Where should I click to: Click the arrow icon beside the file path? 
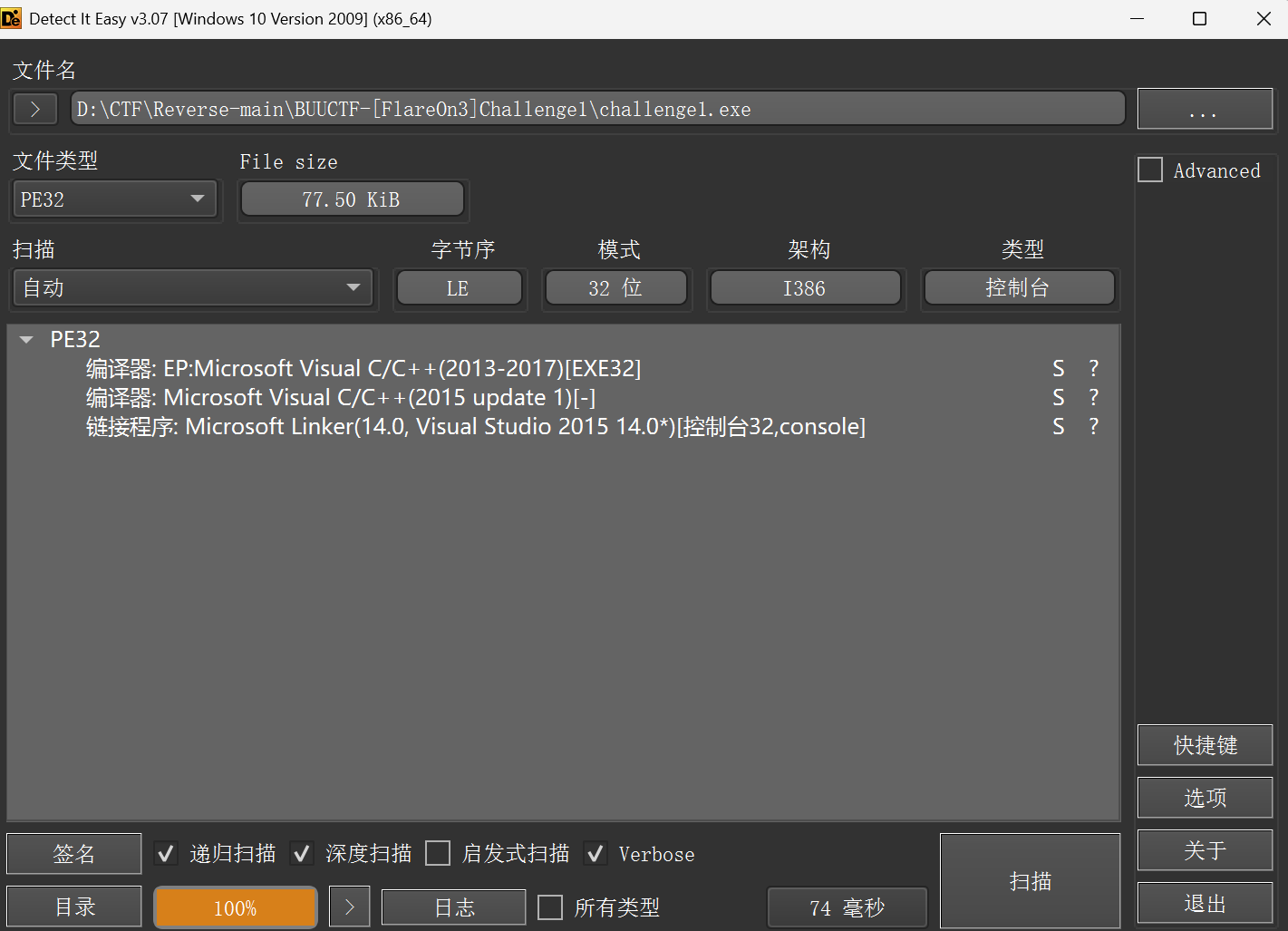tap(35, 110)
